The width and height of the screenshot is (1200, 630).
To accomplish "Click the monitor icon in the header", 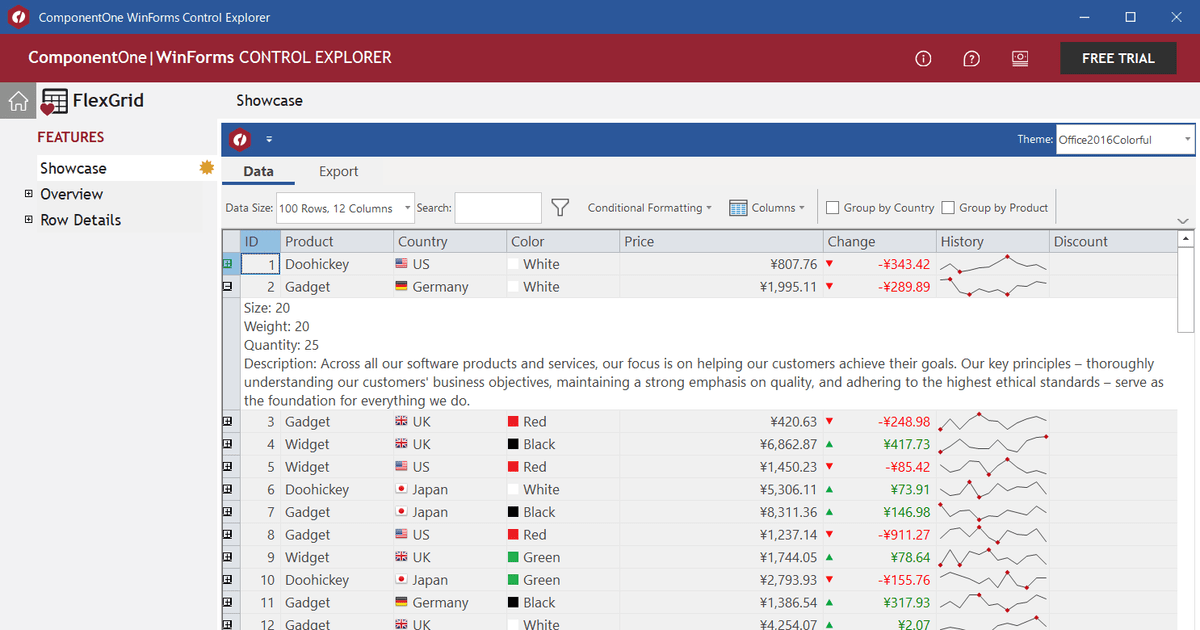I will click(x=1020, y=58).
